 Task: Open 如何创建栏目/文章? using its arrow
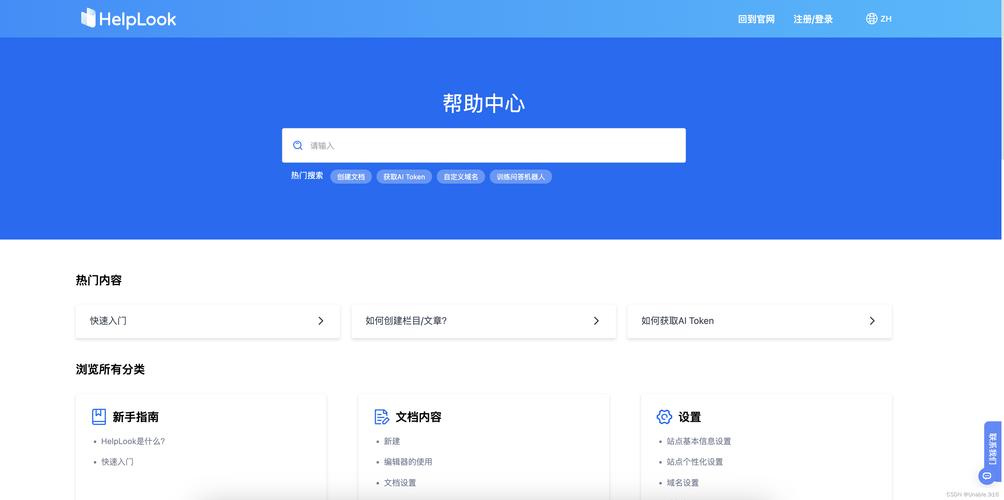596,321
